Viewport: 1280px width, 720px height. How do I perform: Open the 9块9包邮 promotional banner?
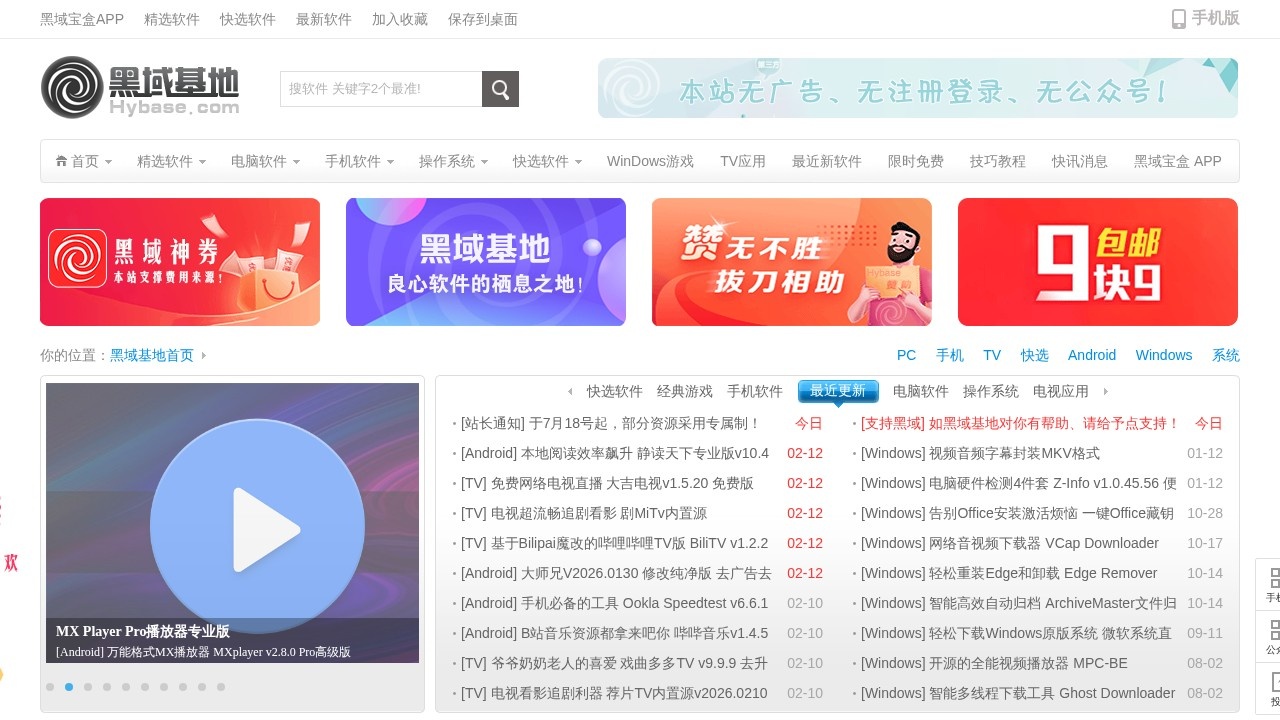pyautogui.click(x=1097, y=262)
